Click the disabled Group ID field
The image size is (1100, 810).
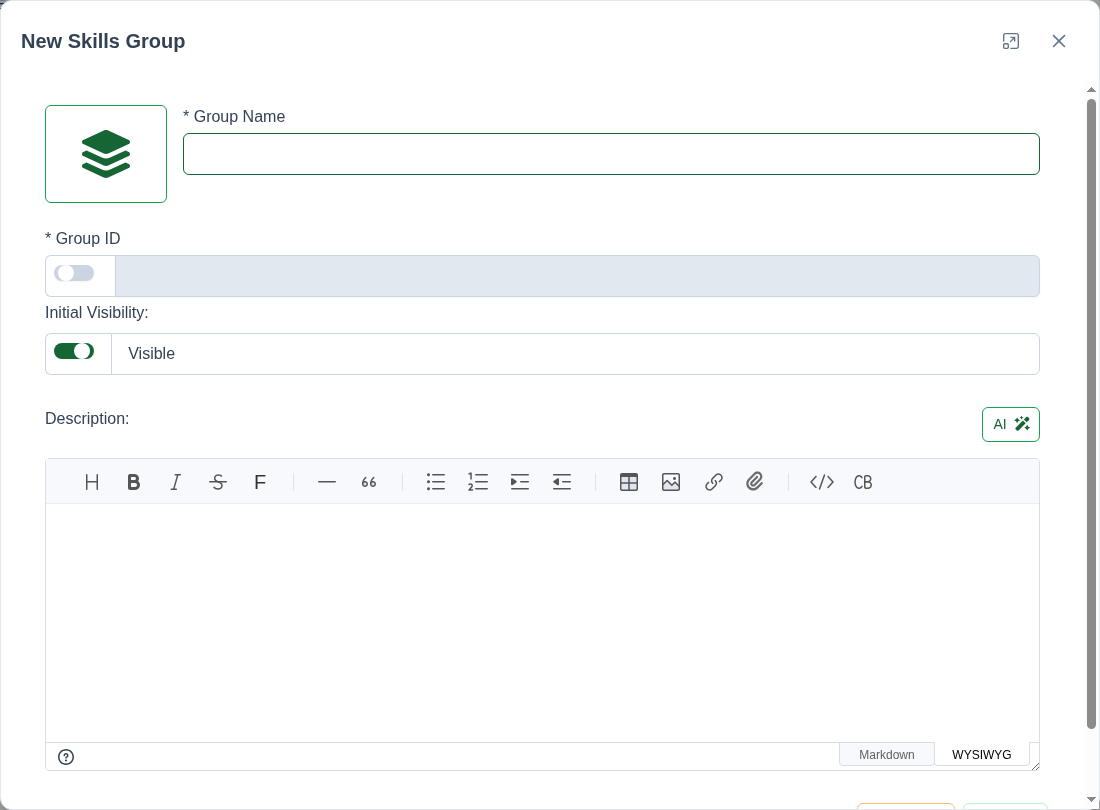(577, 276)
